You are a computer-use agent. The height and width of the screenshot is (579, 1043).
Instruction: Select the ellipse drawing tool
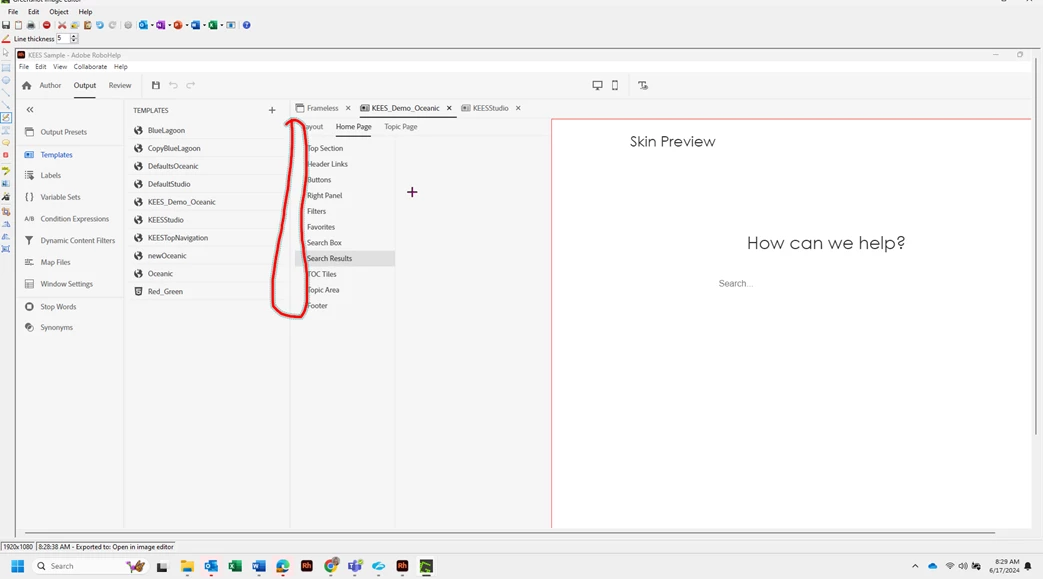pos(6,80)
